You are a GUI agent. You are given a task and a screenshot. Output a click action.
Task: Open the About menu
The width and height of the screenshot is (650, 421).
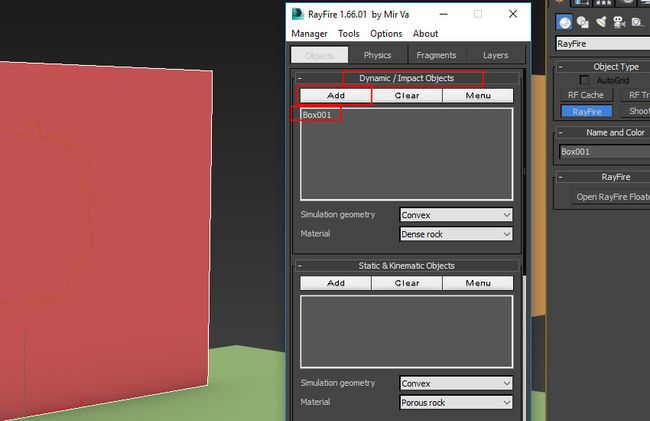(425, 34)
